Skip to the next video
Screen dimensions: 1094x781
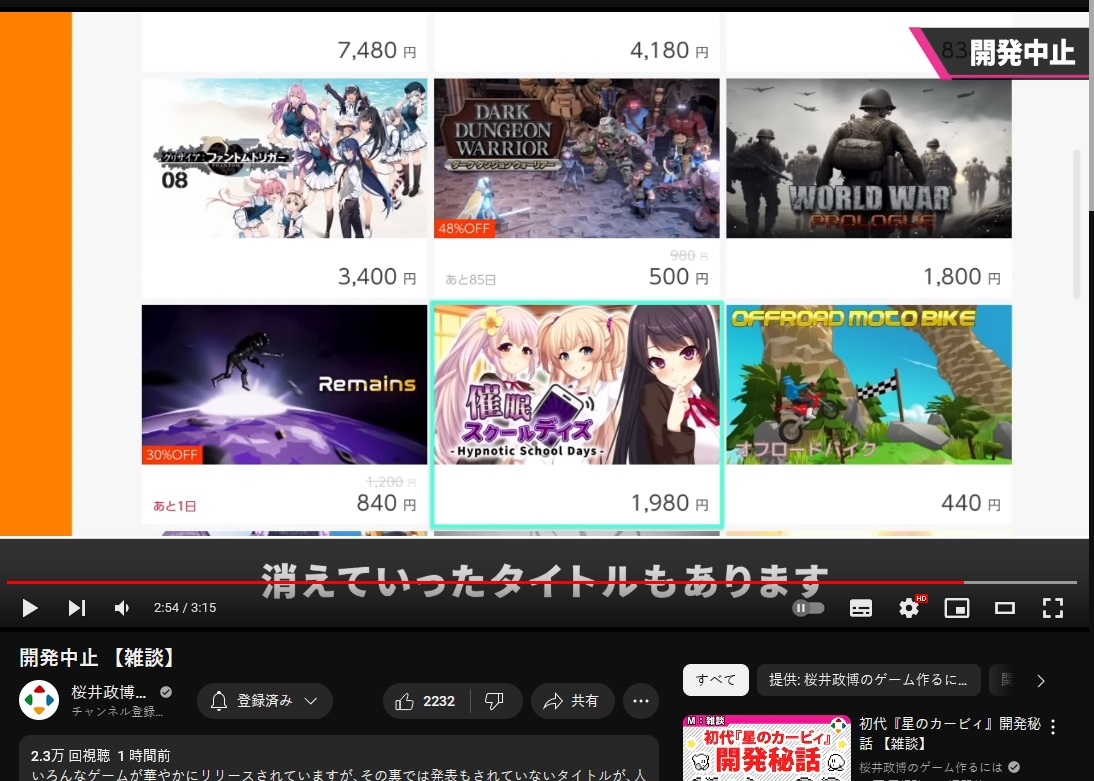[x=76, y=608]
